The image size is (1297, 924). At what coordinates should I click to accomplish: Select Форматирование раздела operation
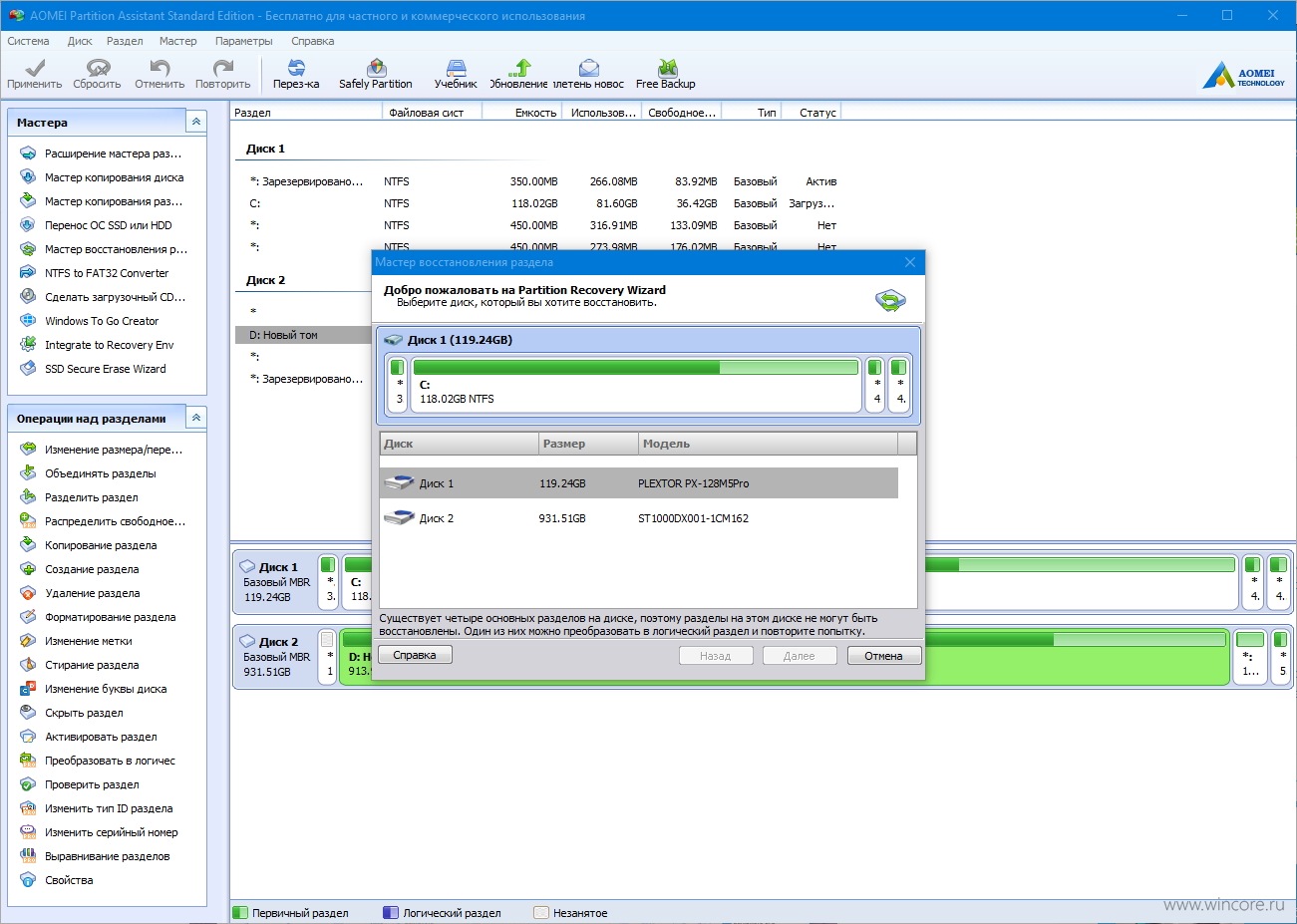[98, 617]
